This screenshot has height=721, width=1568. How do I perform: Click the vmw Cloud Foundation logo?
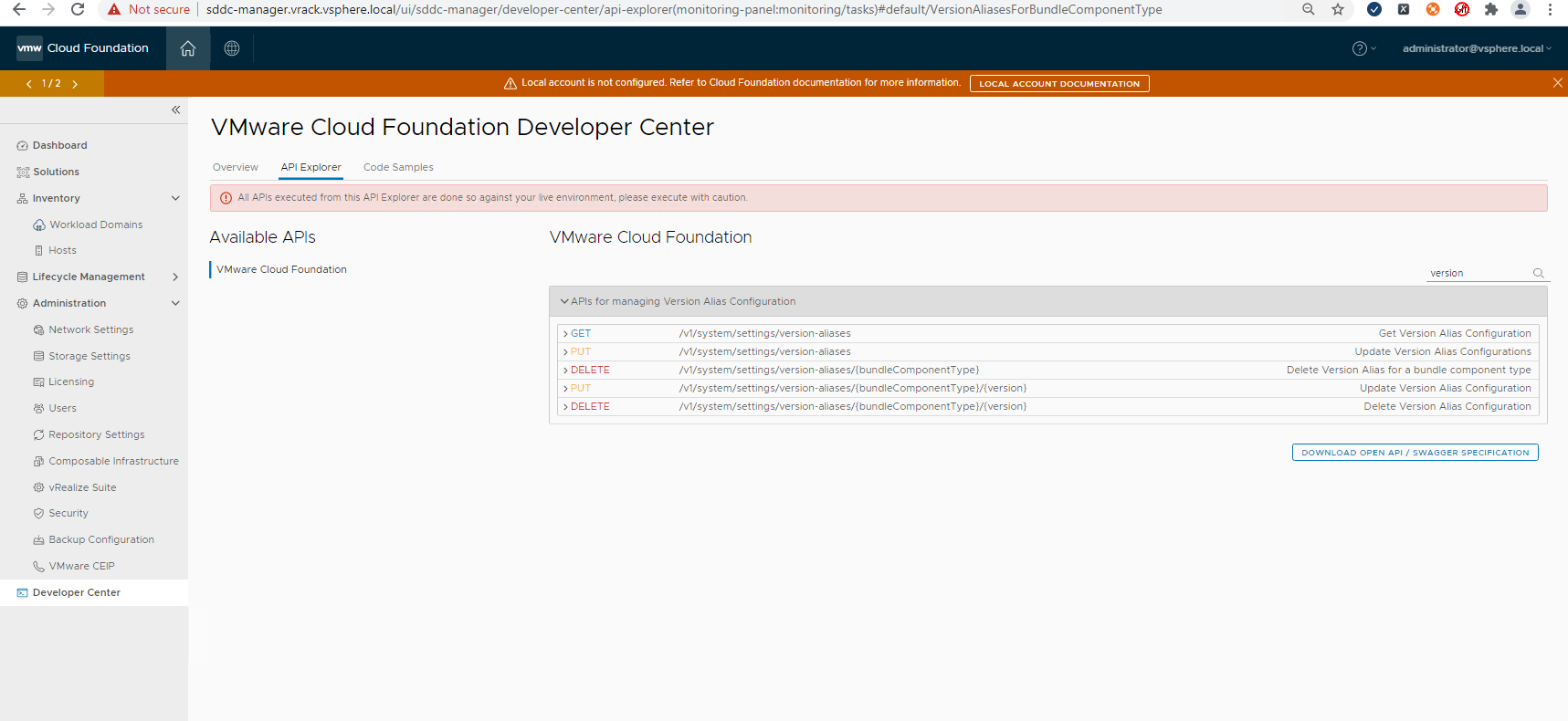(x=83, y=48)
